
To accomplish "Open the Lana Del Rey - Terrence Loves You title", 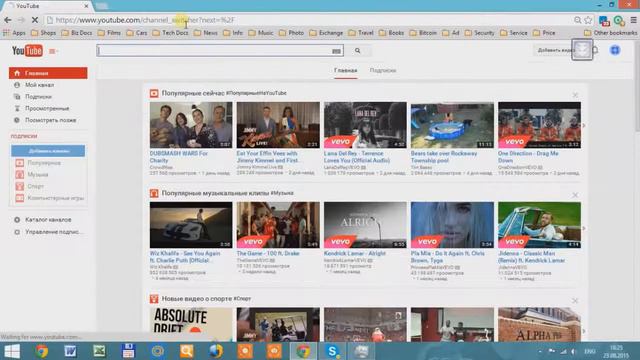I will (357, 157).
